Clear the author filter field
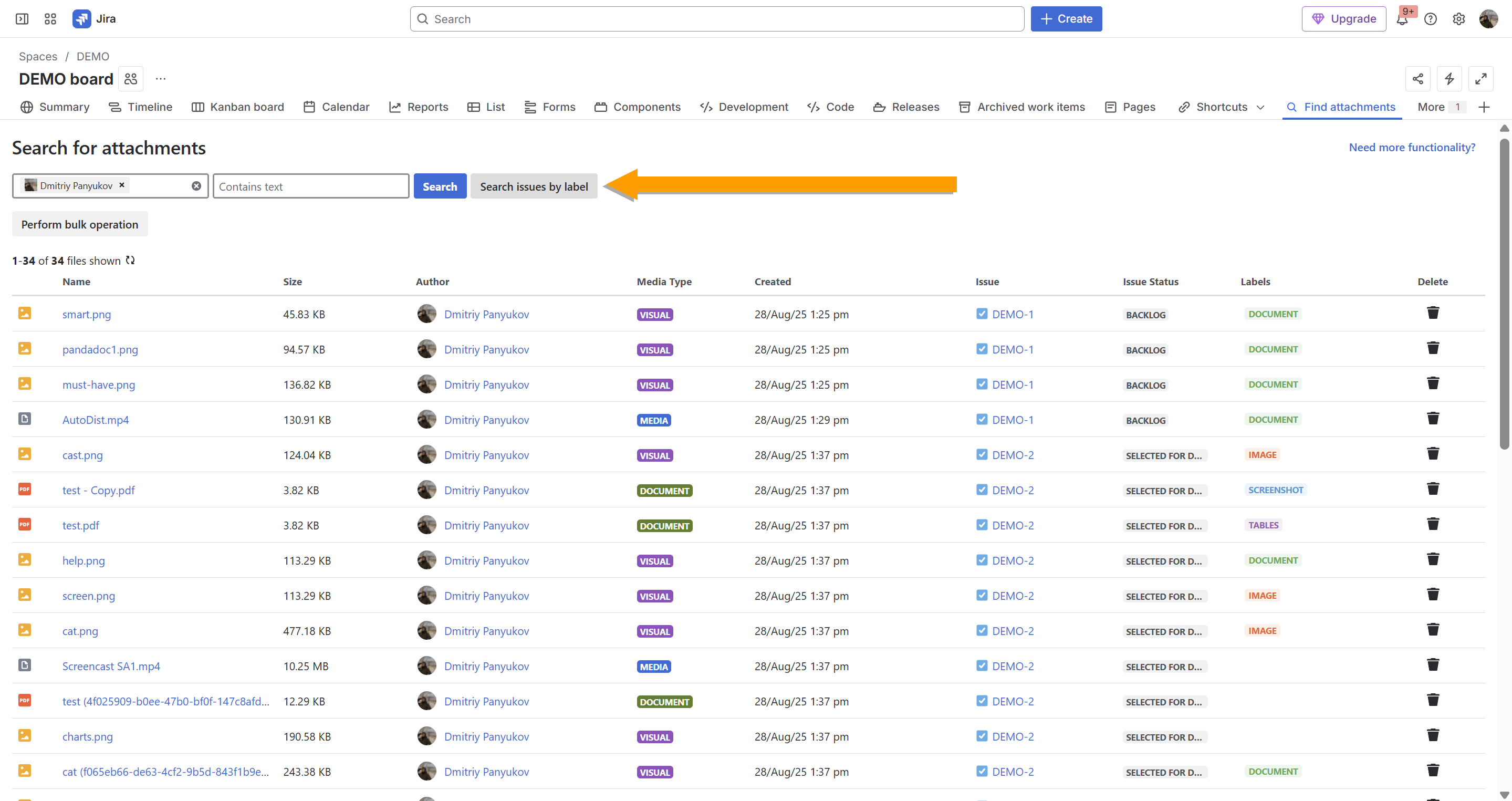This screenshot has height=801, width=1512. click(196, 186)
